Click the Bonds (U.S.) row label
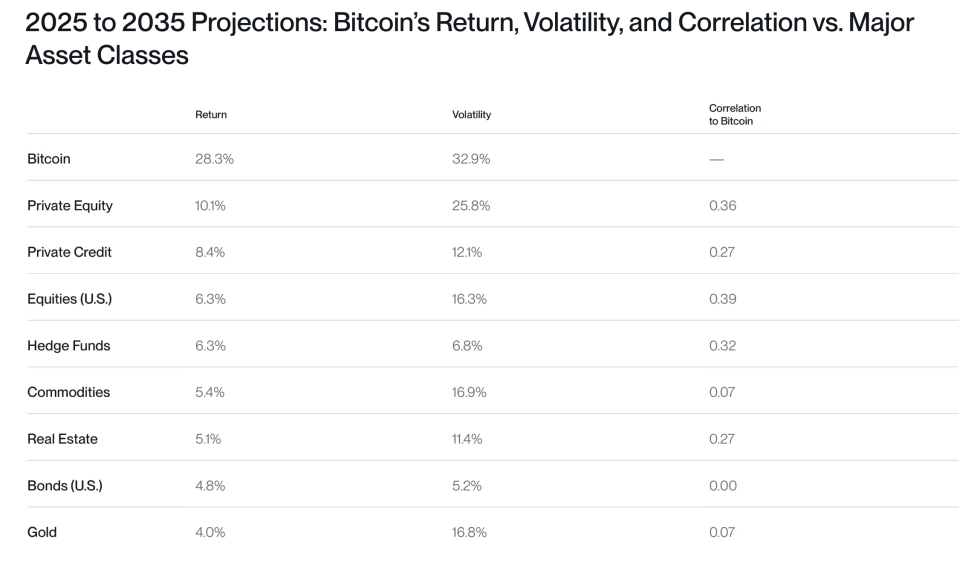 tap(65, 486)
